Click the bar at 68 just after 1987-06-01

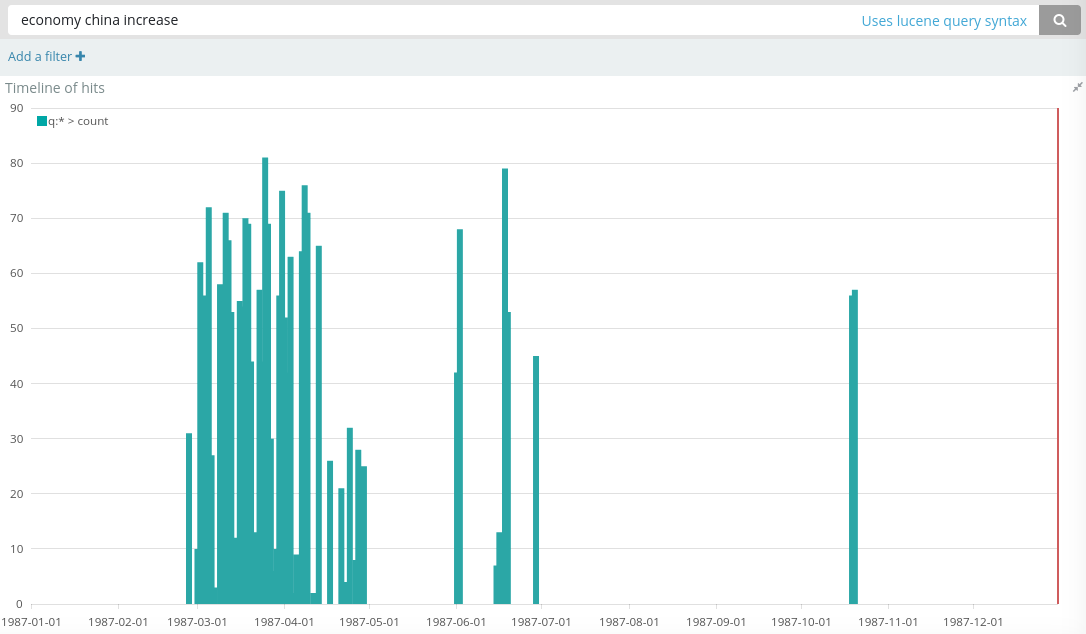[x=460, y=416]
